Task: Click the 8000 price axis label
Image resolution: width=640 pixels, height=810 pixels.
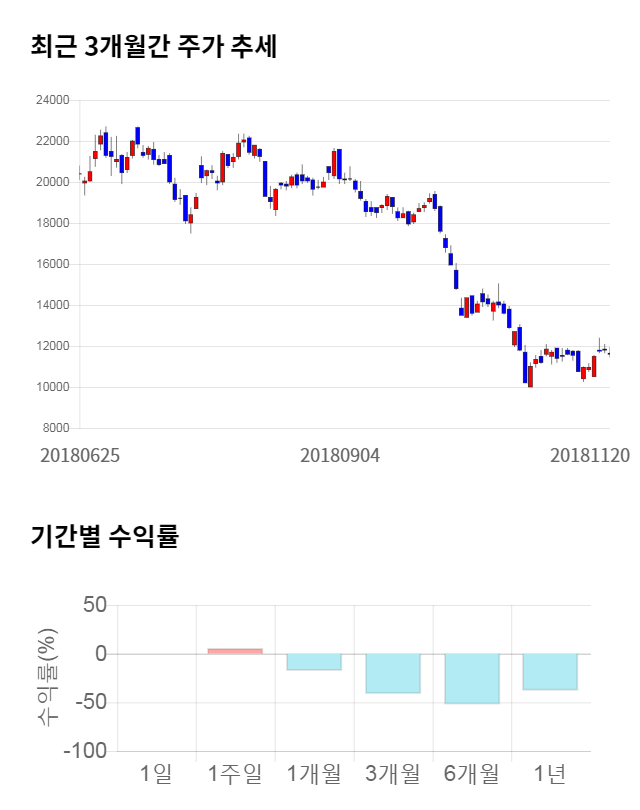Action: point(55,428)
